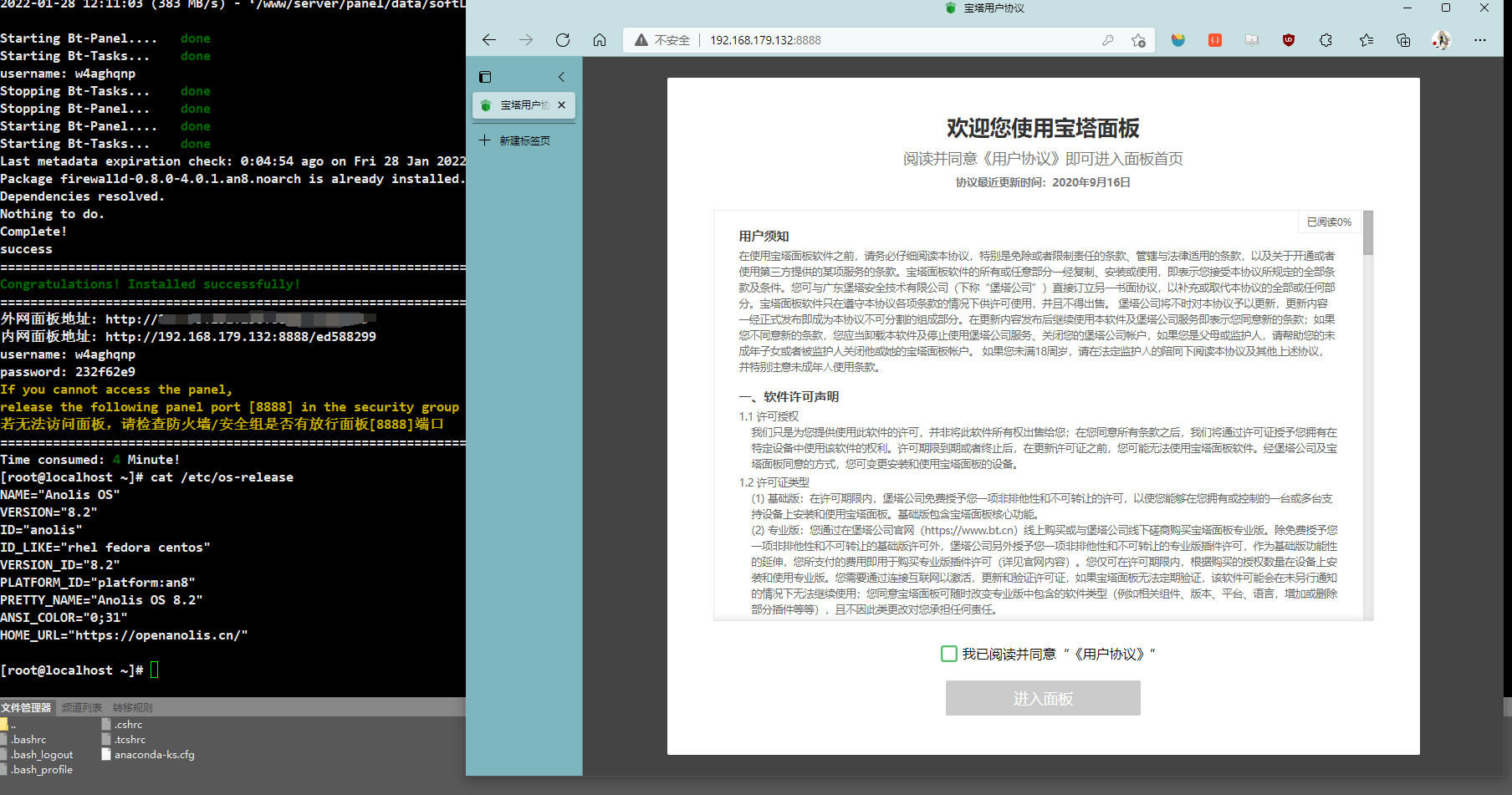Click the 一、软件许可声明 heading
Screen dimensions: 1512x795
[x=789, y=396]
